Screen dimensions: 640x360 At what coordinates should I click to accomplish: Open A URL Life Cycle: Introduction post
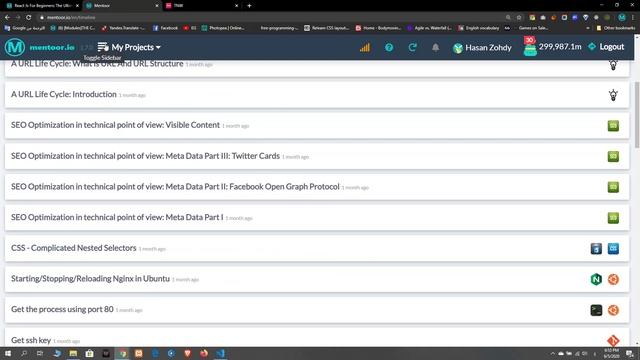pos(64,94)
